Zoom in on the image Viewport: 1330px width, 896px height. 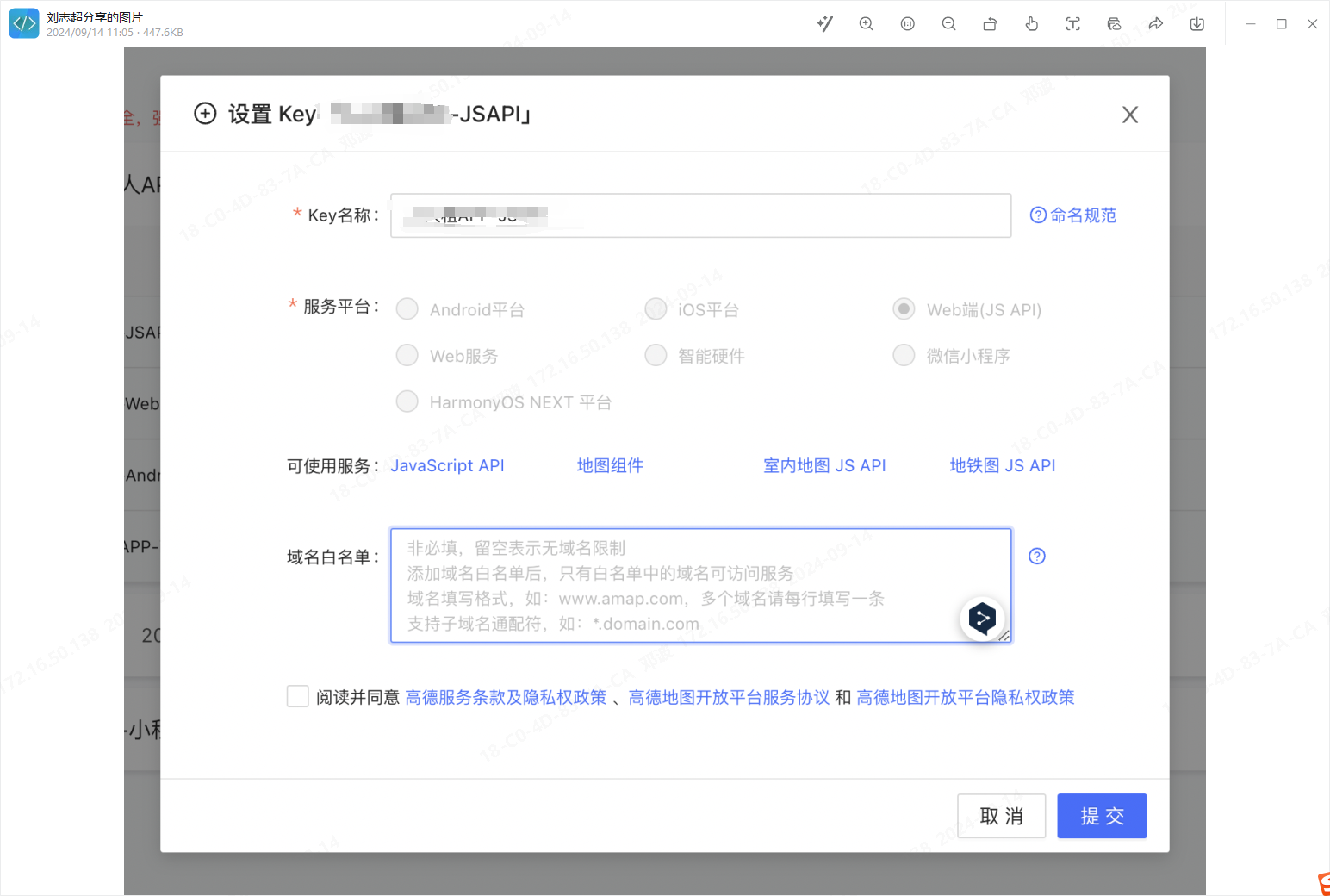click(866, 24)
